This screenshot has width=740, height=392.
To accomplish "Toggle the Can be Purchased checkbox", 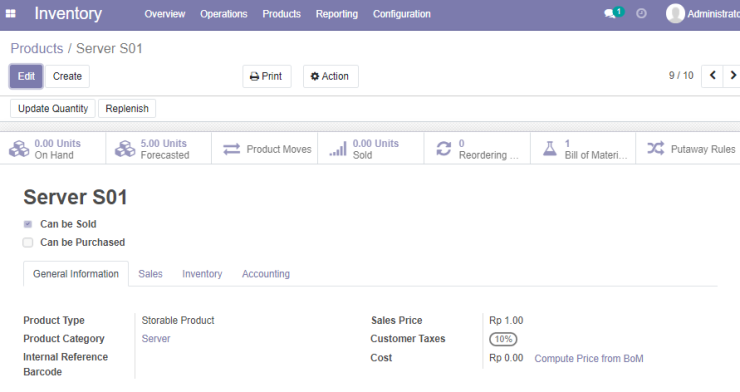I will coord(28,242).
